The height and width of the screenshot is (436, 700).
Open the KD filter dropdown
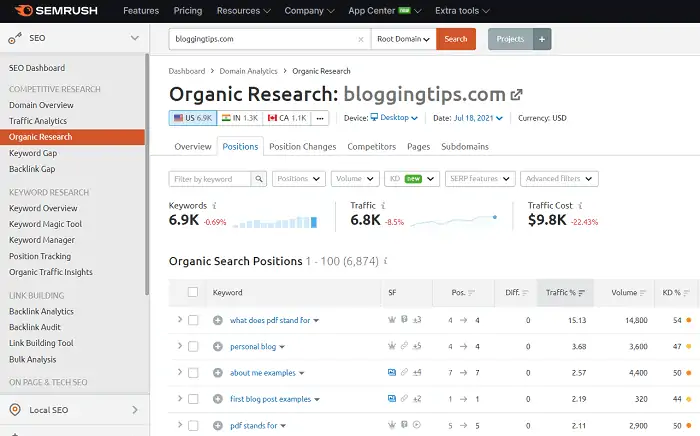[x=412, y=179]
